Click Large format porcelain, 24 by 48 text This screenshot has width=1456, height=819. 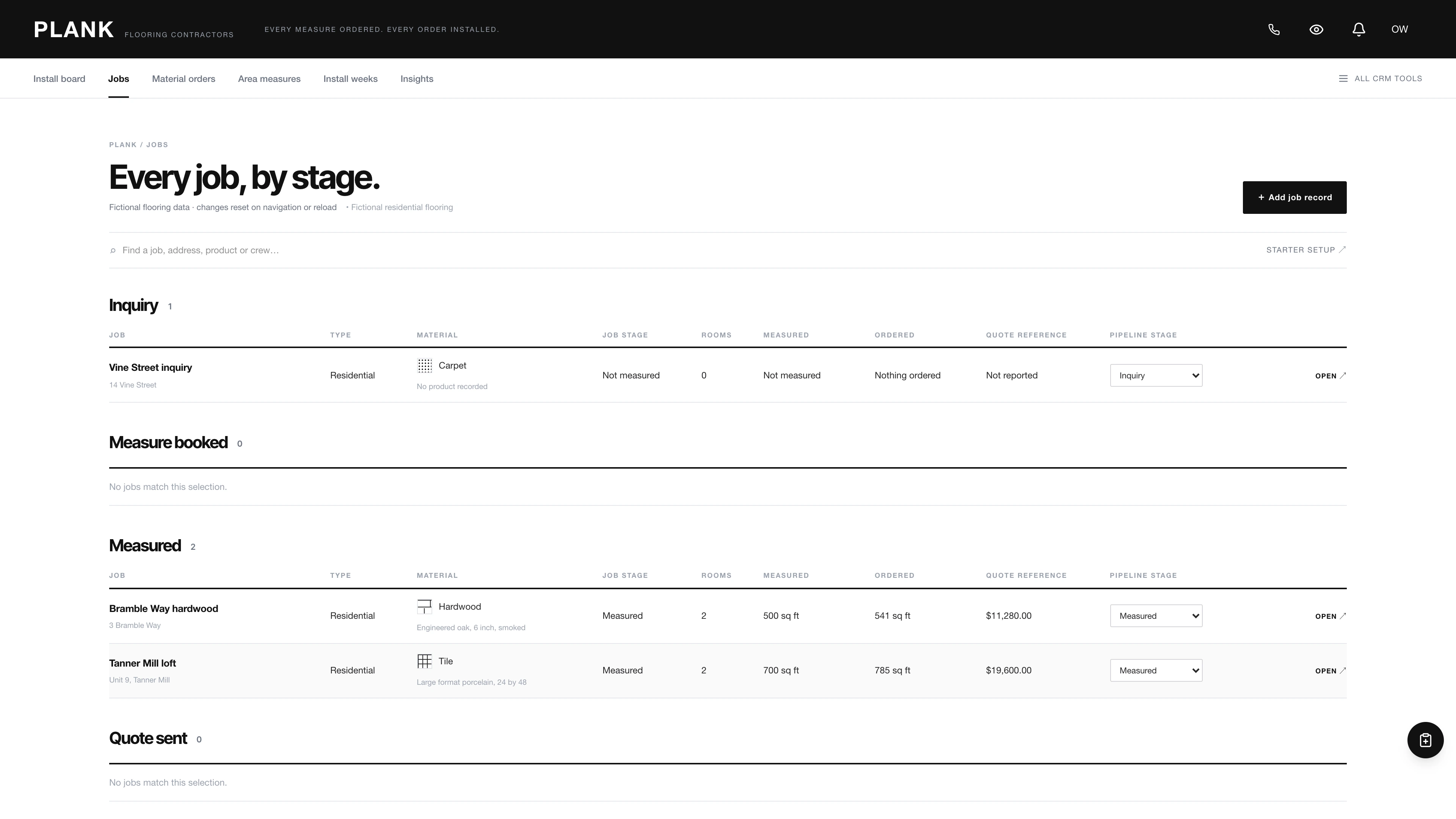(471, 682)
